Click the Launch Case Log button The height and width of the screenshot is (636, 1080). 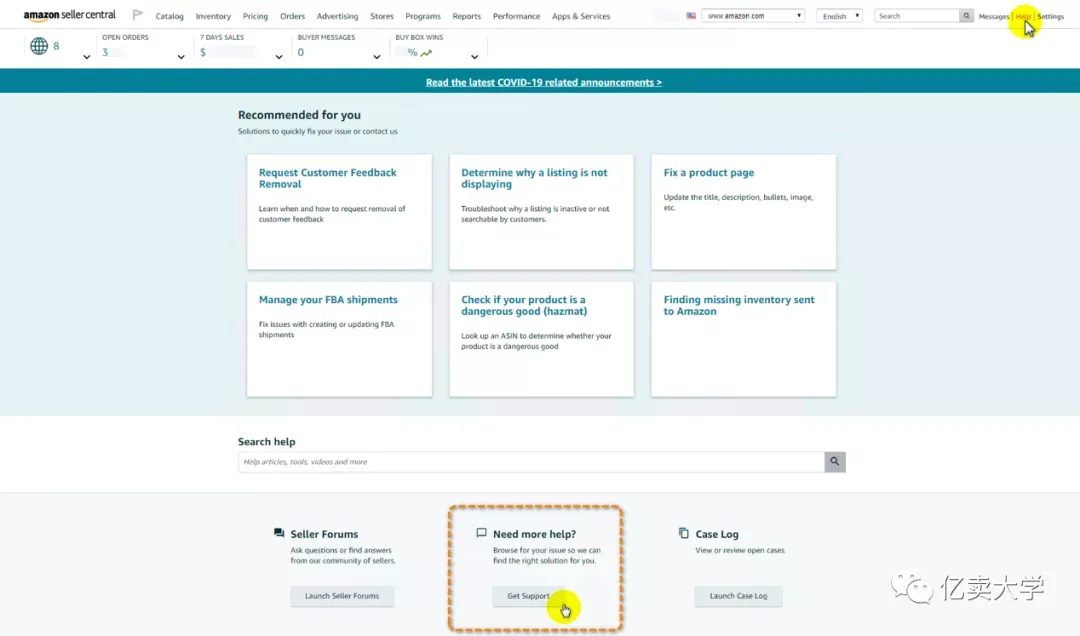point(738,596)
